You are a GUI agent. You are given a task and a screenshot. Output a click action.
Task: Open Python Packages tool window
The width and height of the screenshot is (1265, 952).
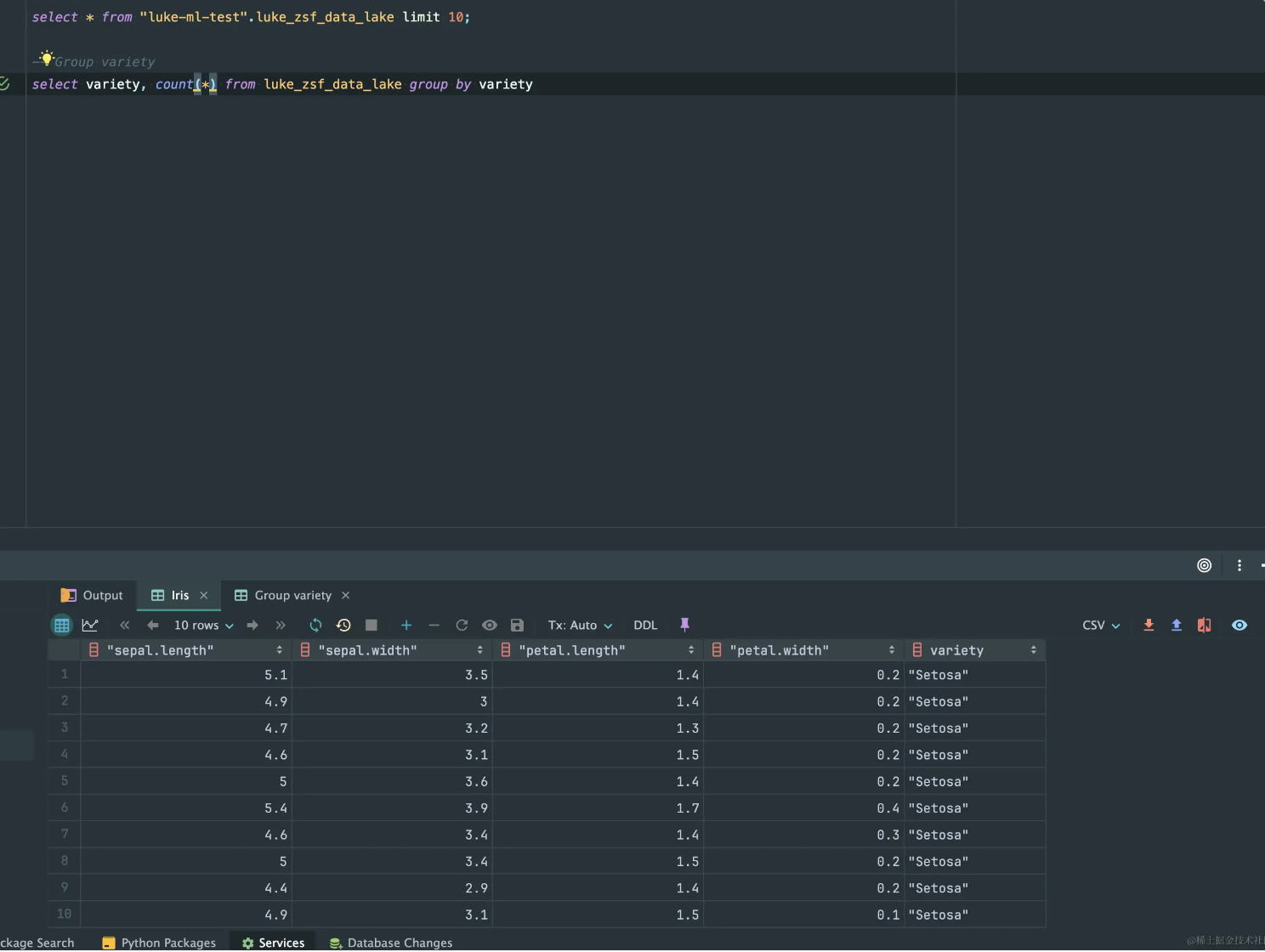tap(159, 943)
